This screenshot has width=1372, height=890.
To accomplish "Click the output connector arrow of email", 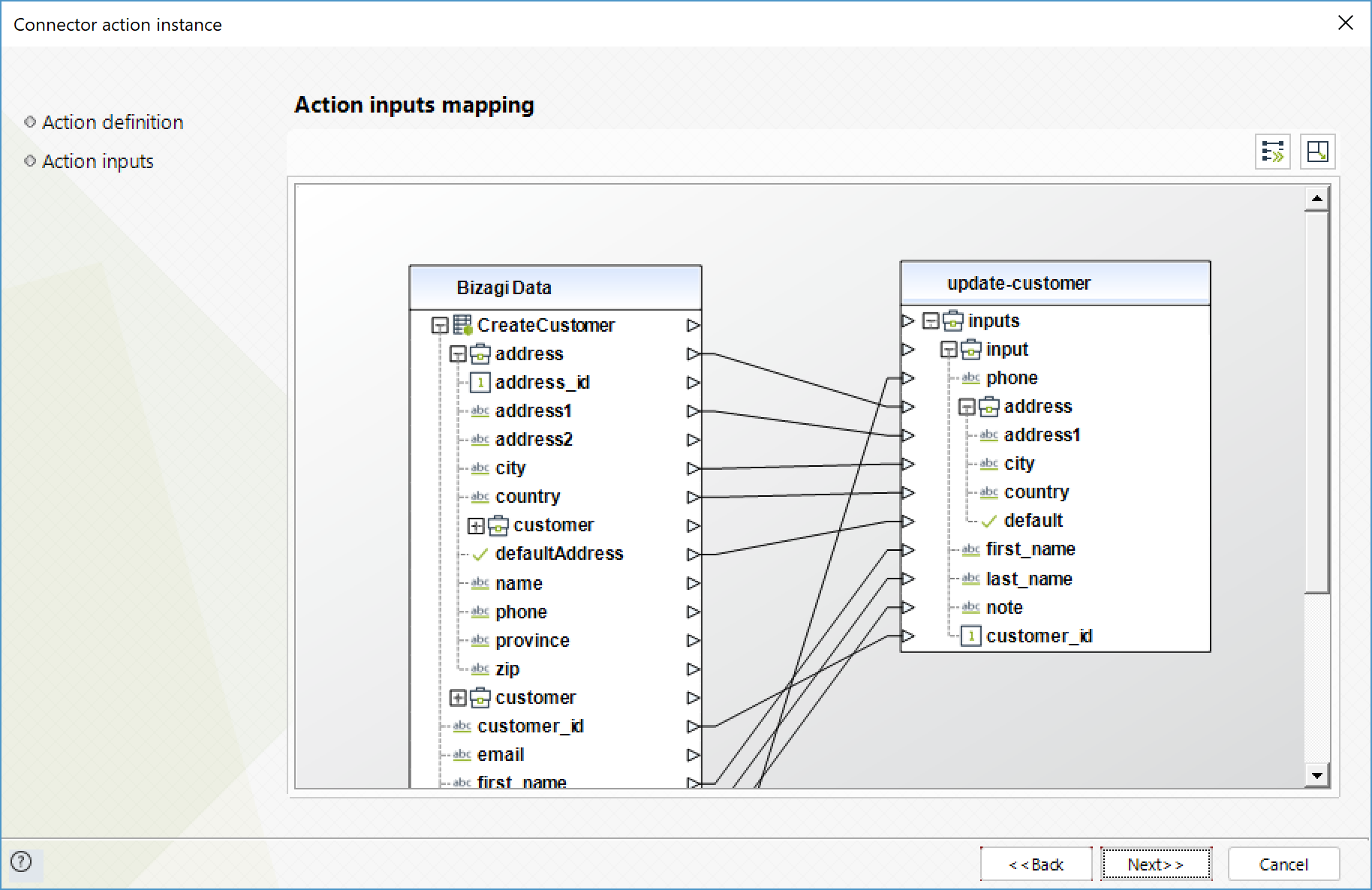I will coord(694,755).
